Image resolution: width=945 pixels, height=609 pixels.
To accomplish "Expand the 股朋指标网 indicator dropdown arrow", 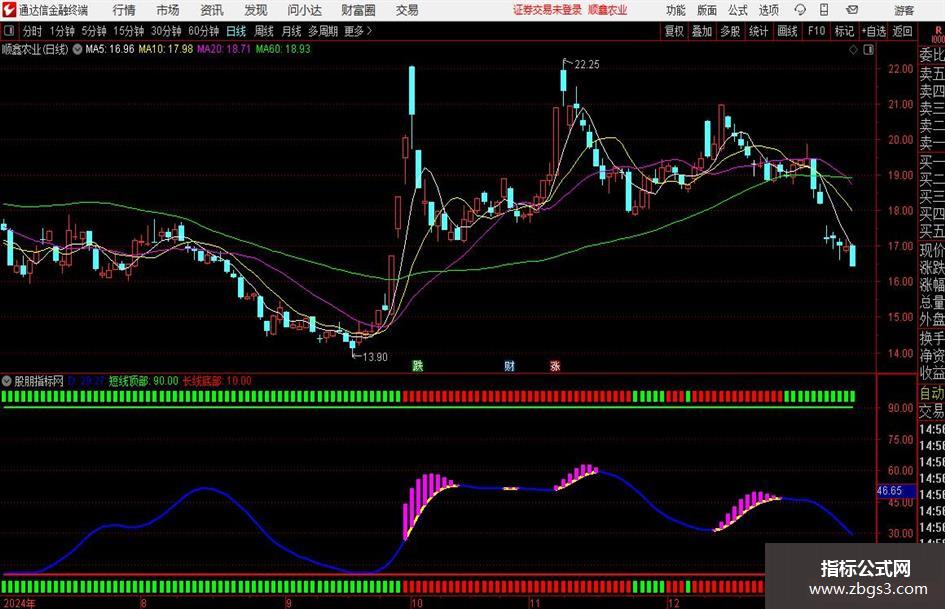I will pos(7,380).
